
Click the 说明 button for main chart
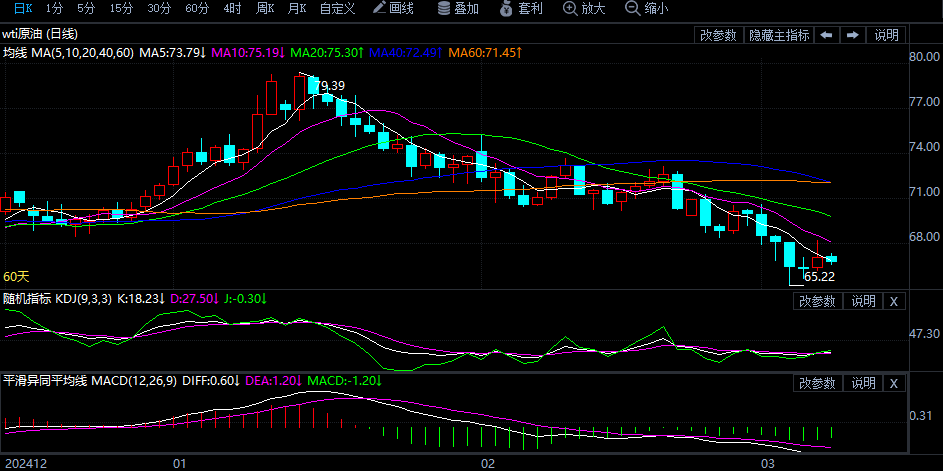tap(887, 35)
